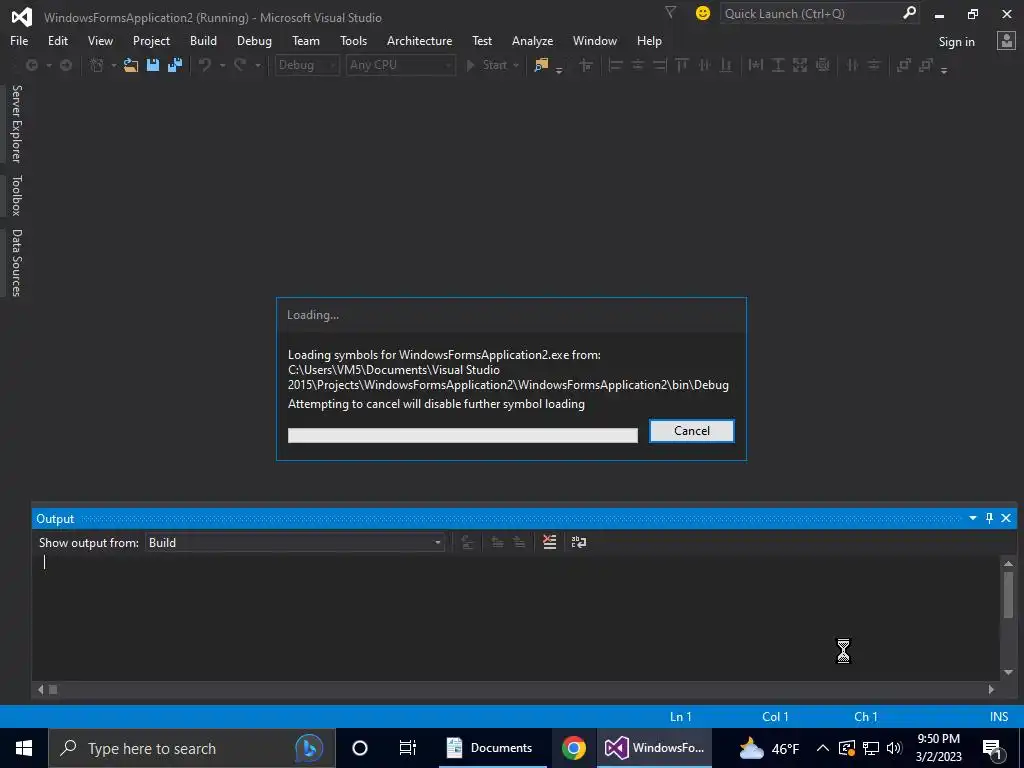This screenshot has width=1024, height=768.
Task: Click the Start debugging button
Action: coord(487,65)
